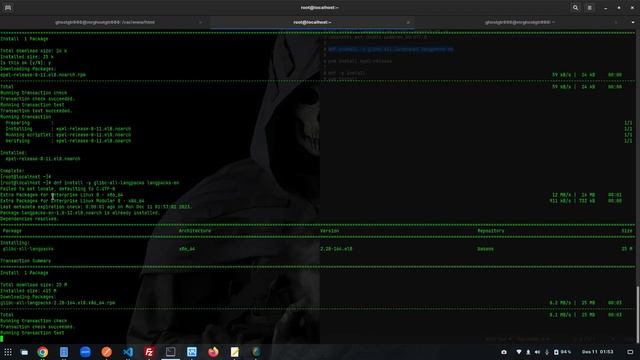This screenshot has height=360, width=640.
Task: Launch Google Chrome from taskbar
Action: point(42,352)
